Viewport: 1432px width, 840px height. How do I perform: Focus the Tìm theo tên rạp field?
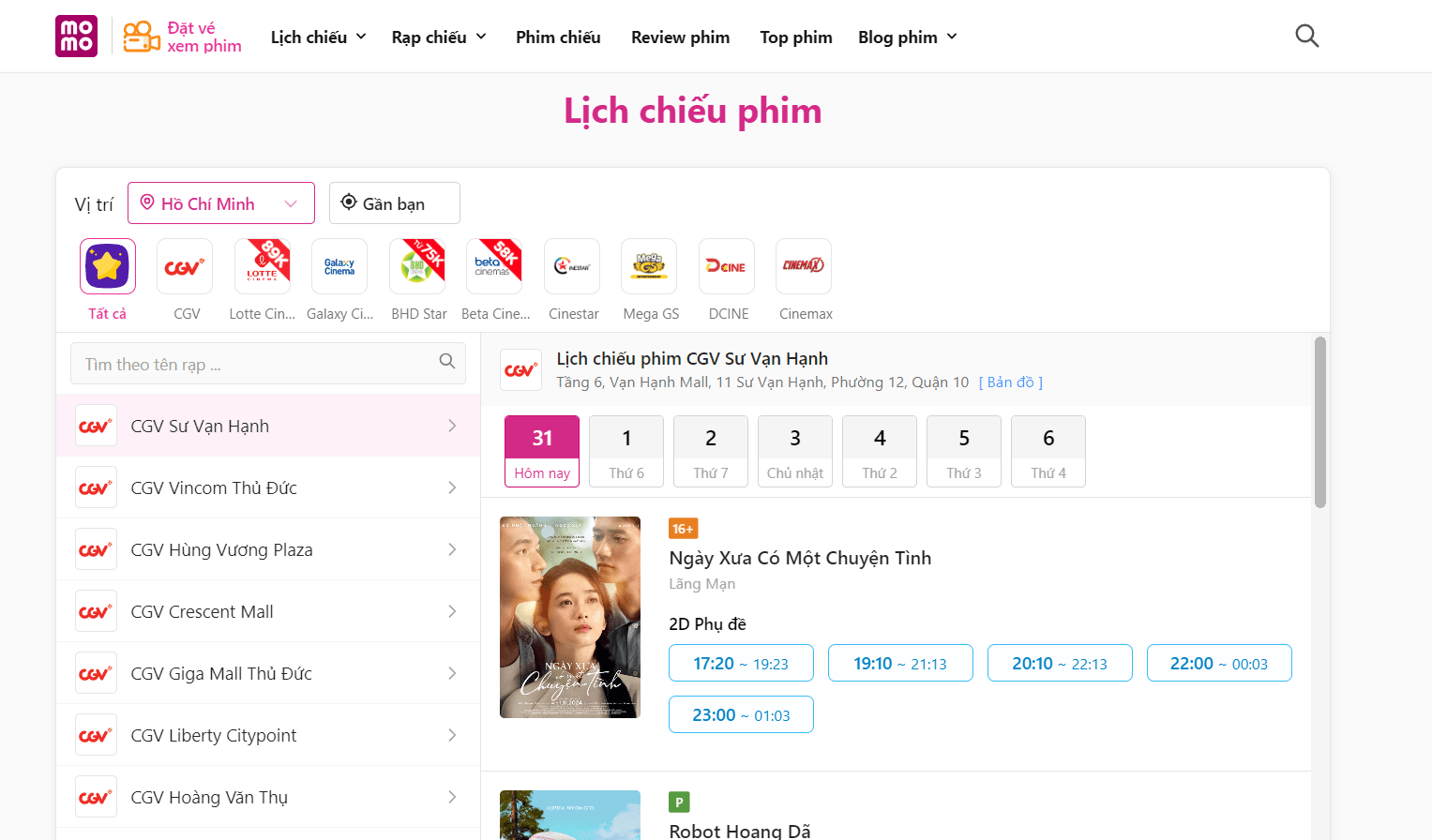pyautogui.click(x=255, y=364)
